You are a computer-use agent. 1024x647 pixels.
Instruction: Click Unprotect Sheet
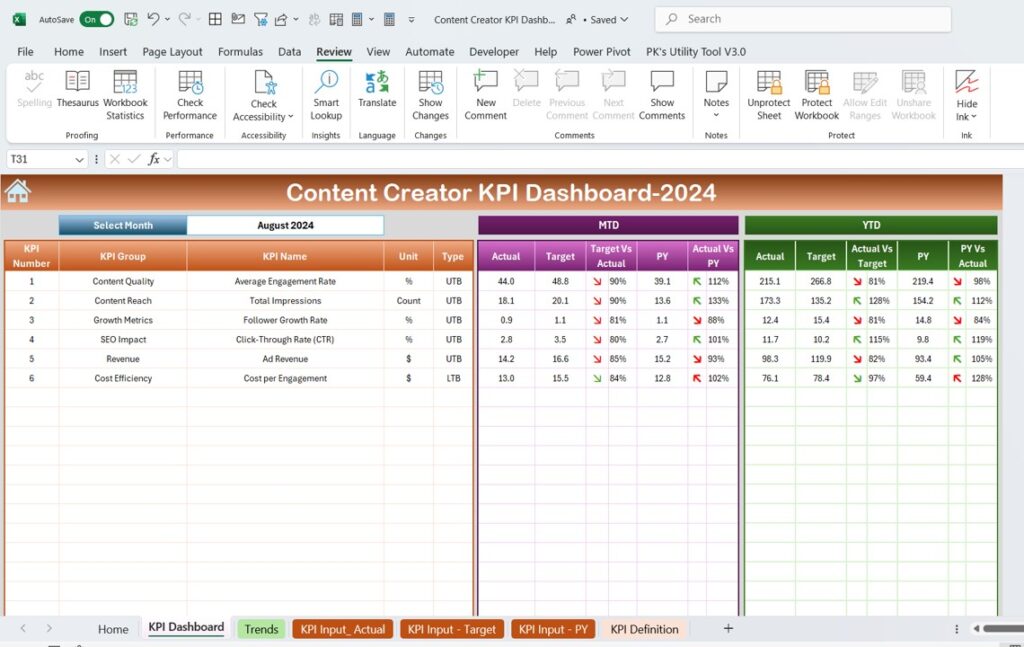click(x=769, y=95)
